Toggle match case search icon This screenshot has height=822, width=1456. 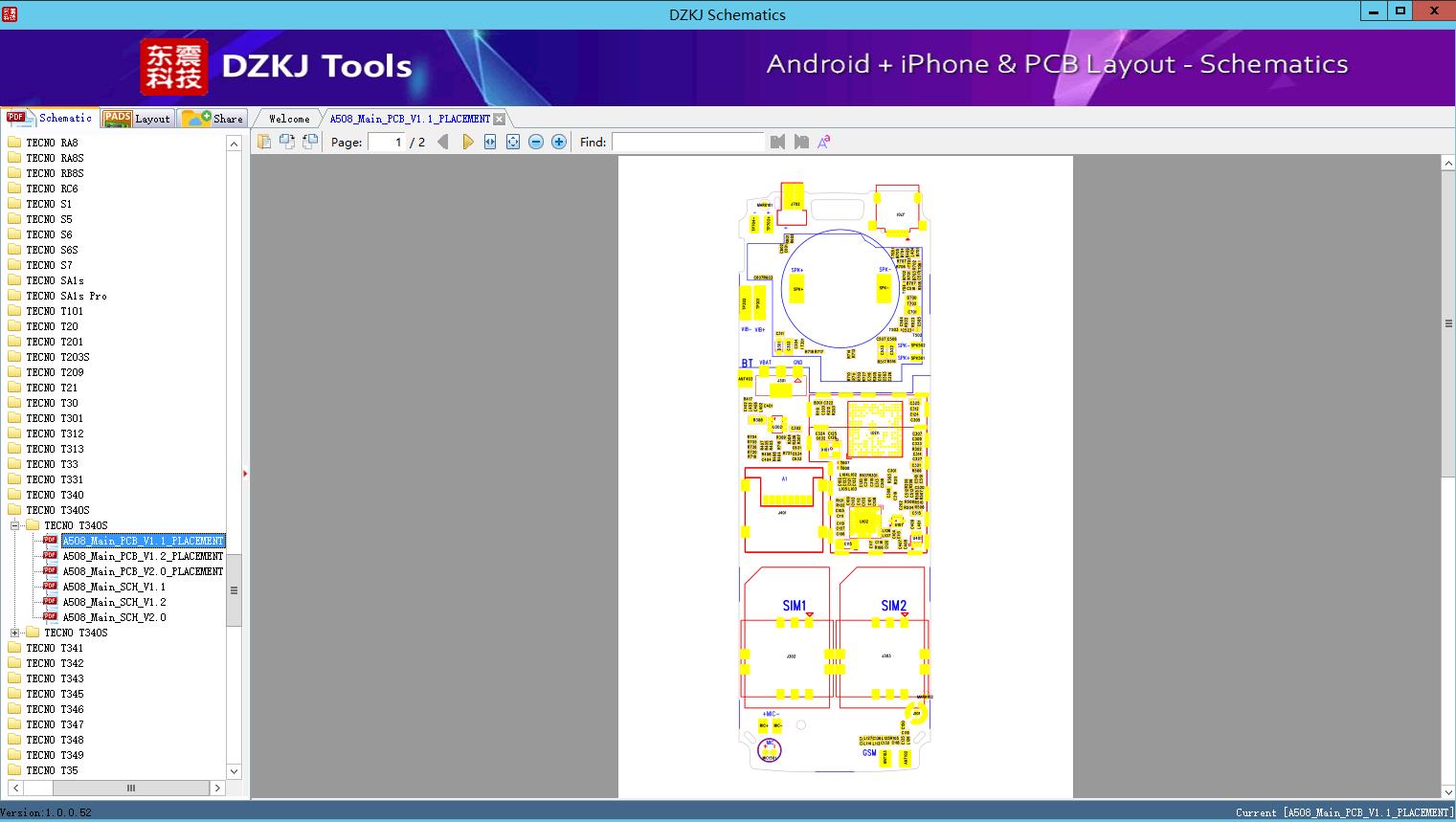click(824, 142)
